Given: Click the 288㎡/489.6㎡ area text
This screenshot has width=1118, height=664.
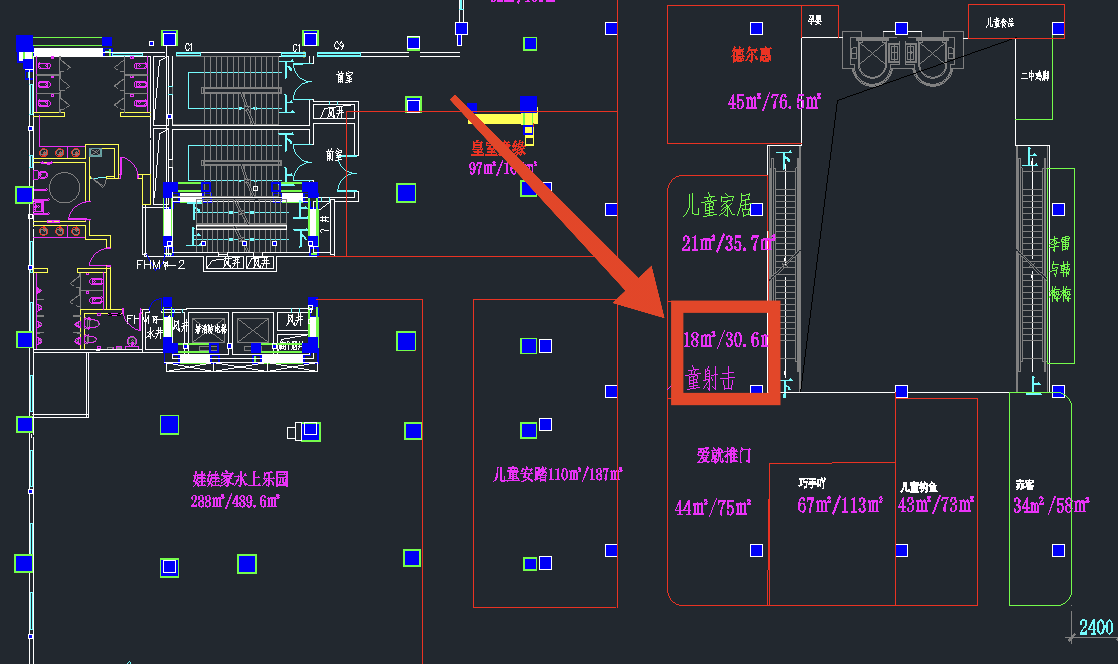Looking at the screenshot, I should [x=234, y=501].
